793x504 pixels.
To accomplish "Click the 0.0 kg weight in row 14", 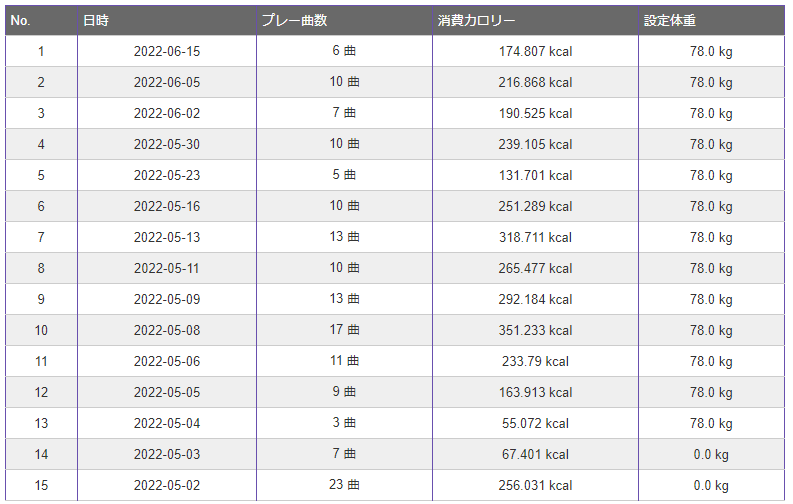I will (x=712, y=454).
